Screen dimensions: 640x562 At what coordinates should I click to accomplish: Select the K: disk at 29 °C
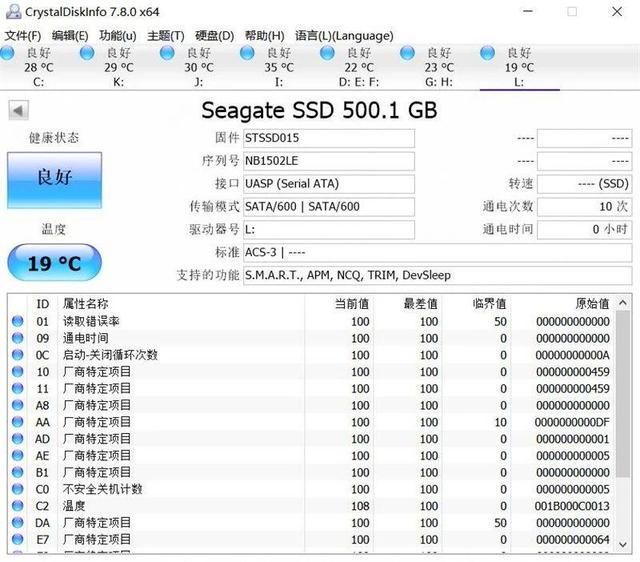click(x=118, y=67)
